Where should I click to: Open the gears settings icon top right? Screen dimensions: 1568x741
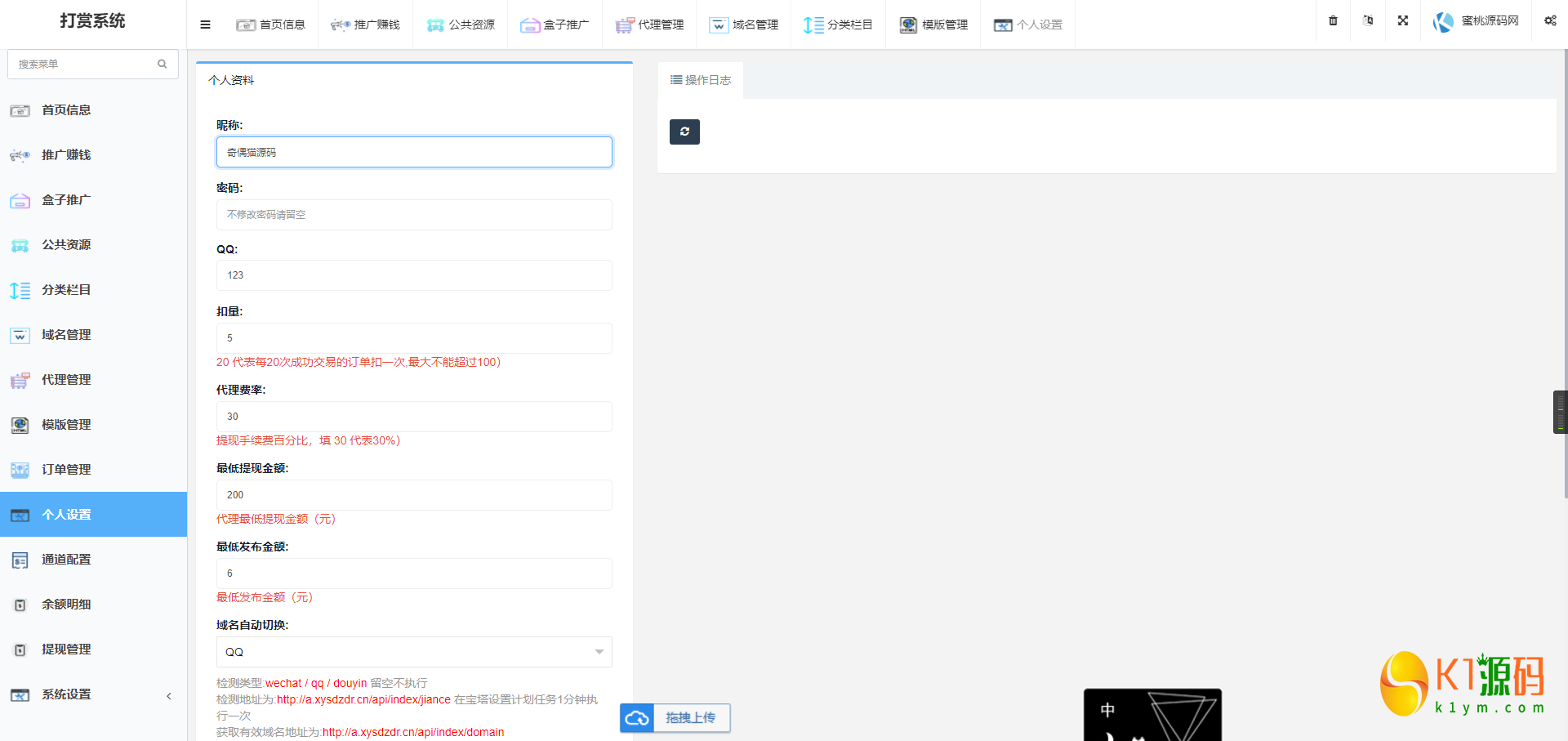pyautogui.click(x=1549, y=21)
